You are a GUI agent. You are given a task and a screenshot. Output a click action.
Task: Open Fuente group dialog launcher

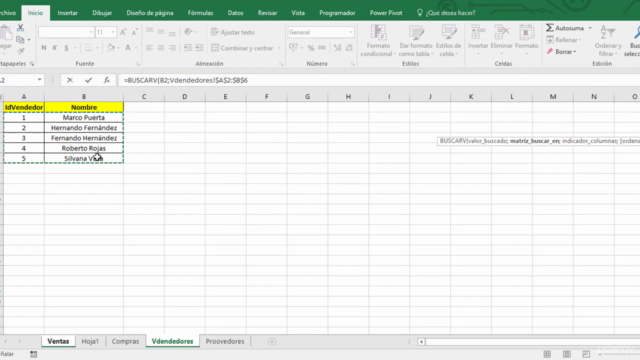[x=138, y=64]
